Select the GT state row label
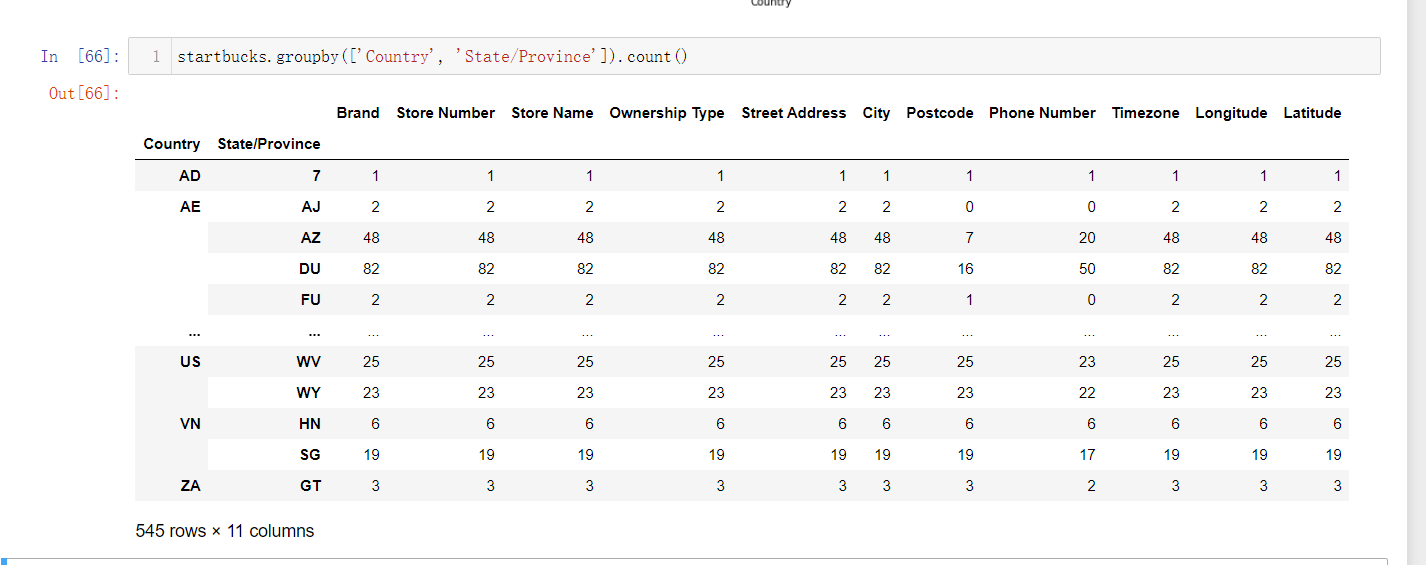The width and height of the screenshot is (1426, 565). click(311, 486)
